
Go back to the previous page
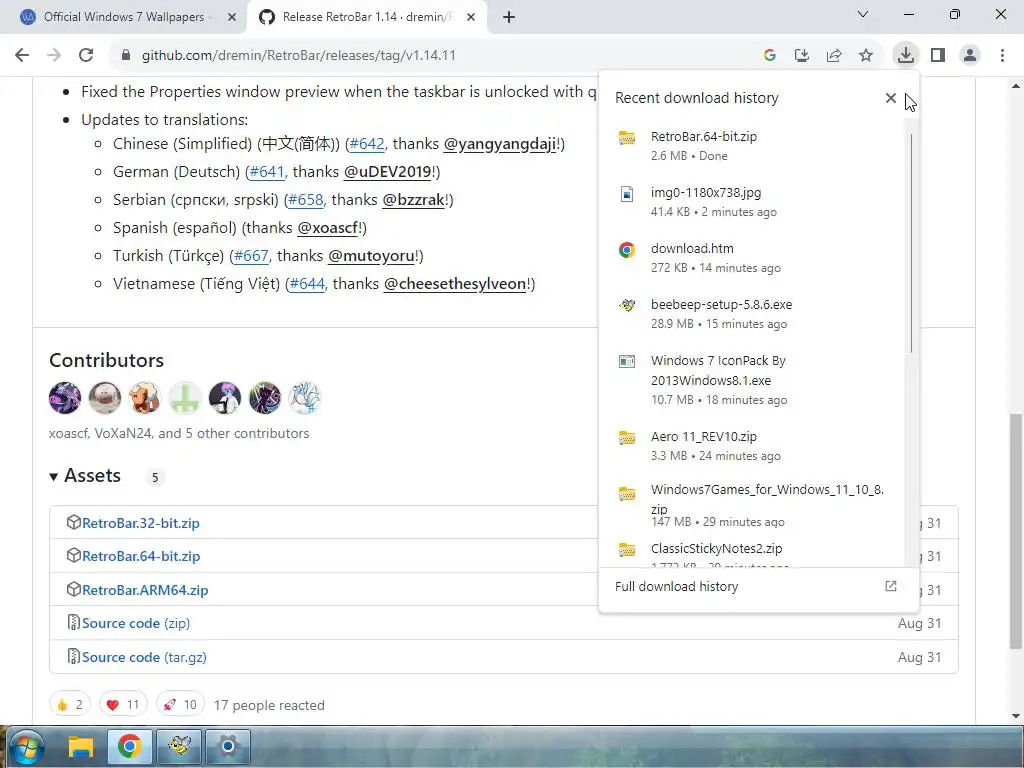coord(22,56)
